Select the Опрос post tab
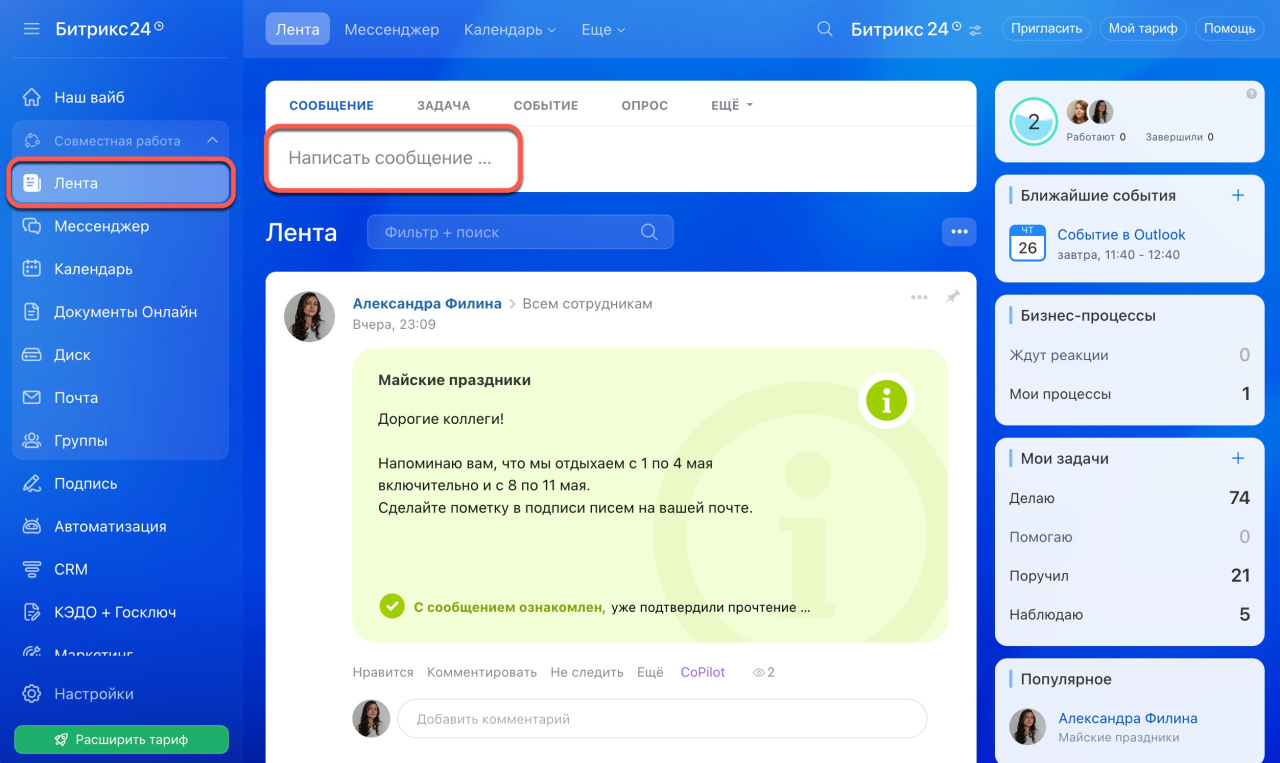 pyautogui.click(x=644, y=105)
